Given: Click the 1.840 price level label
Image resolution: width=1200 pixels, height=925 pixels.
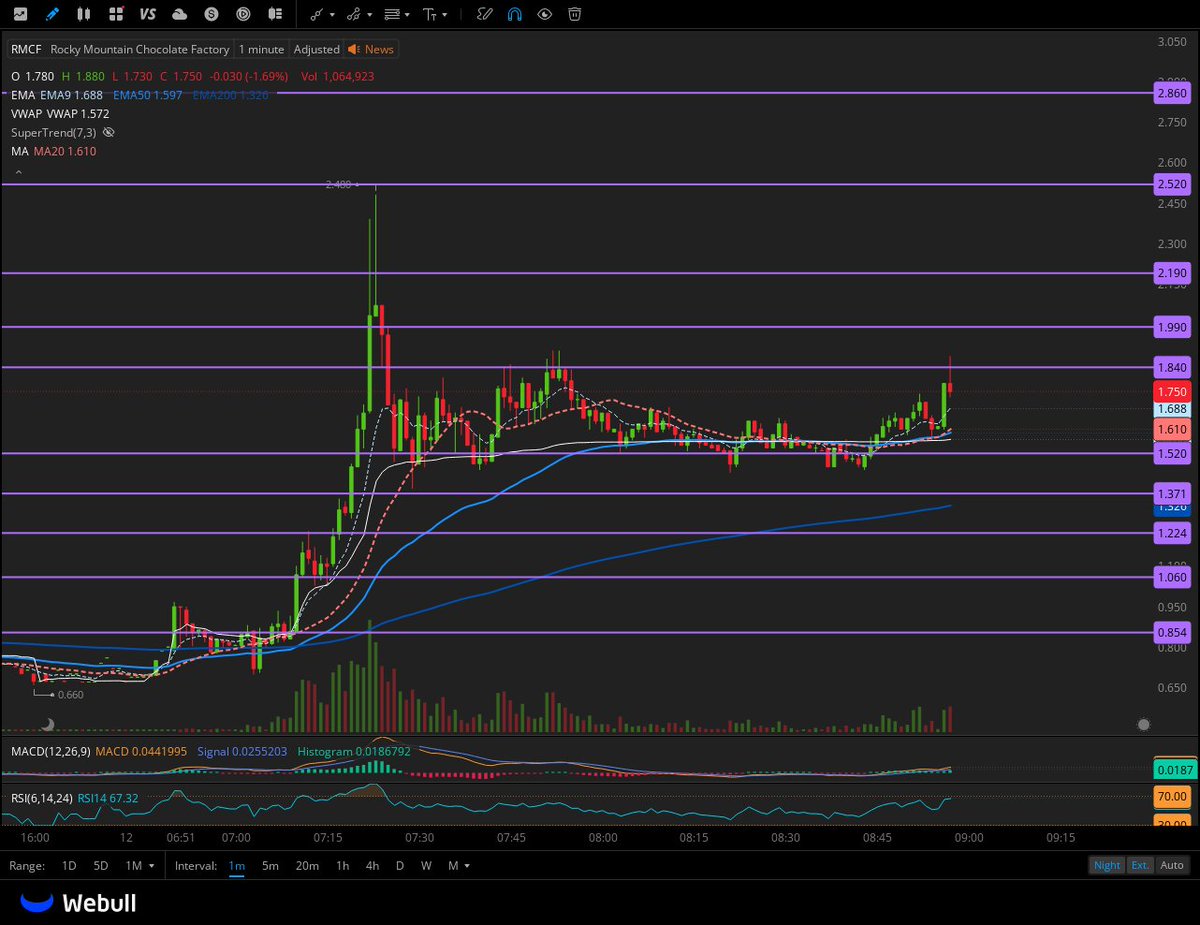Looking at the screenshot, I should [x=1171, y=367].
